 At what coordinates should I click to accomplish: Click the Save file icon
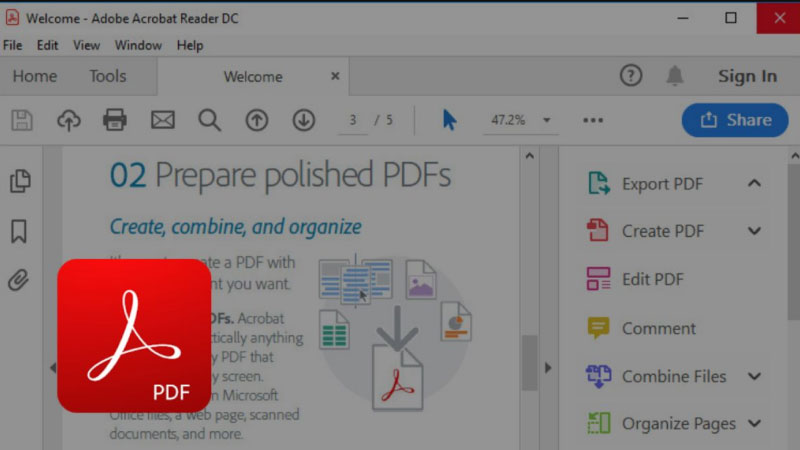pyautogui.click(x=22, y=120)
